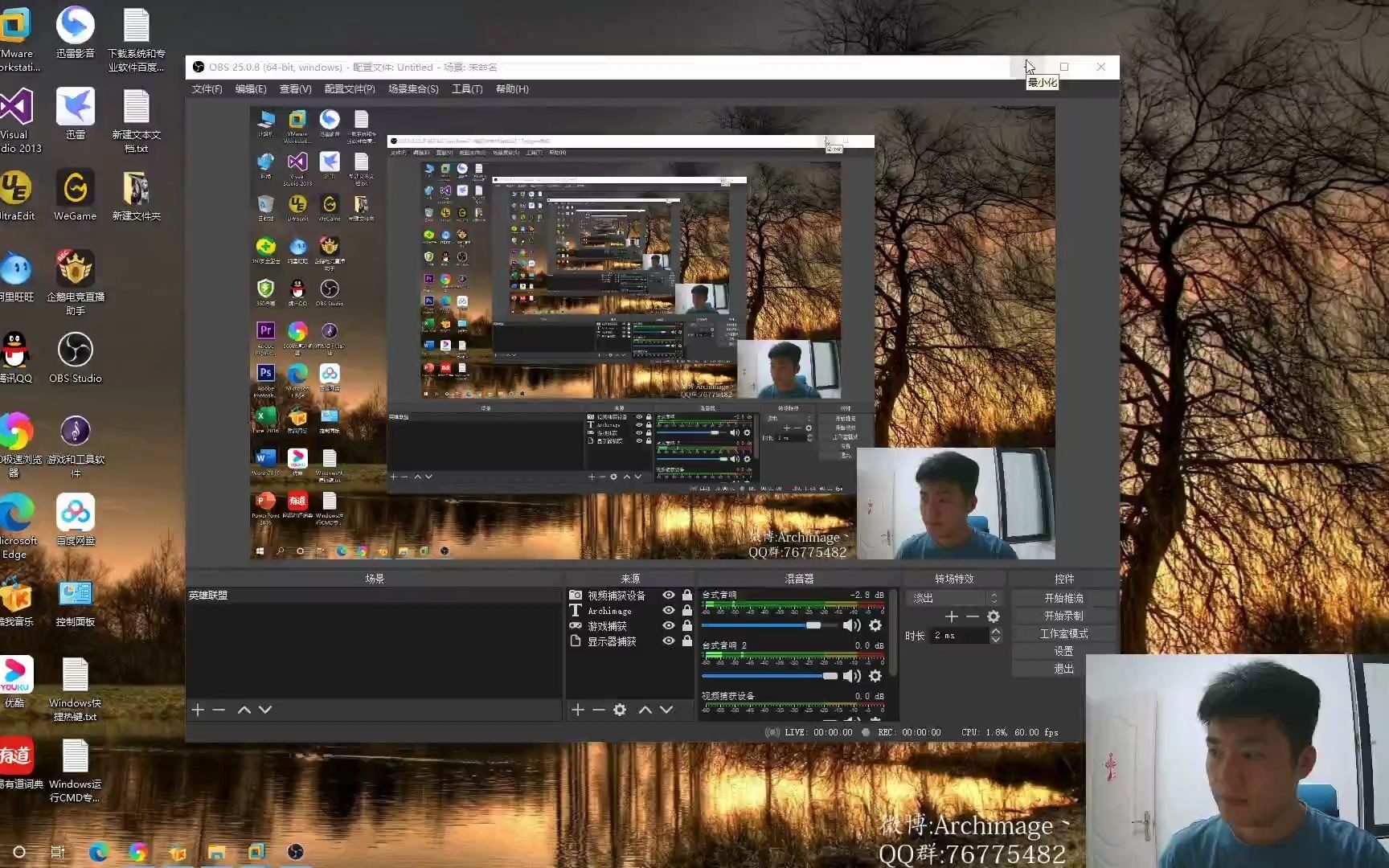The width and height of the screenshot is (1389, 868).
Task: Open the 淡出 transition dropdown
Action: tap(954, 598)
